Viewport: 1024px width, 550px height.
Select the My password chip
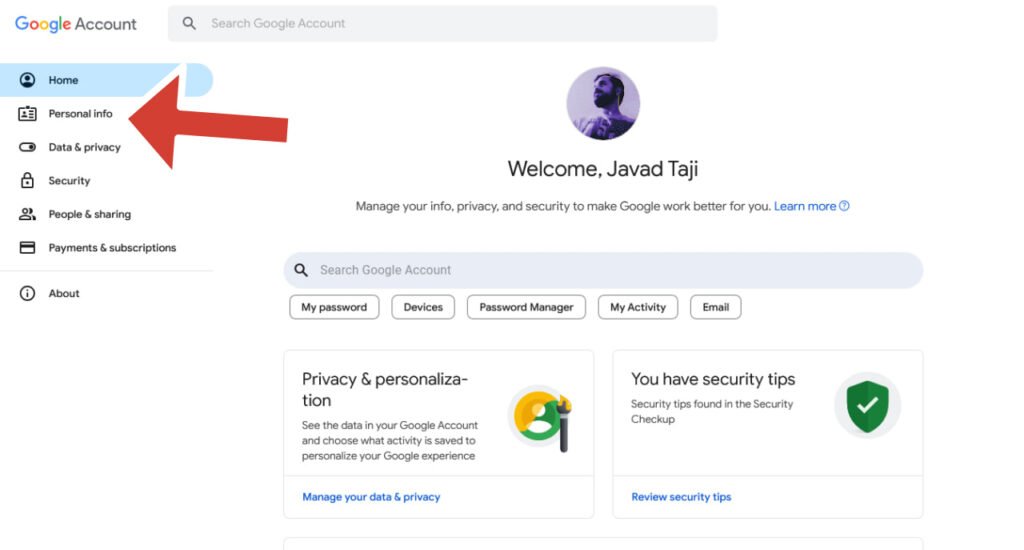(x=334, y=307)
